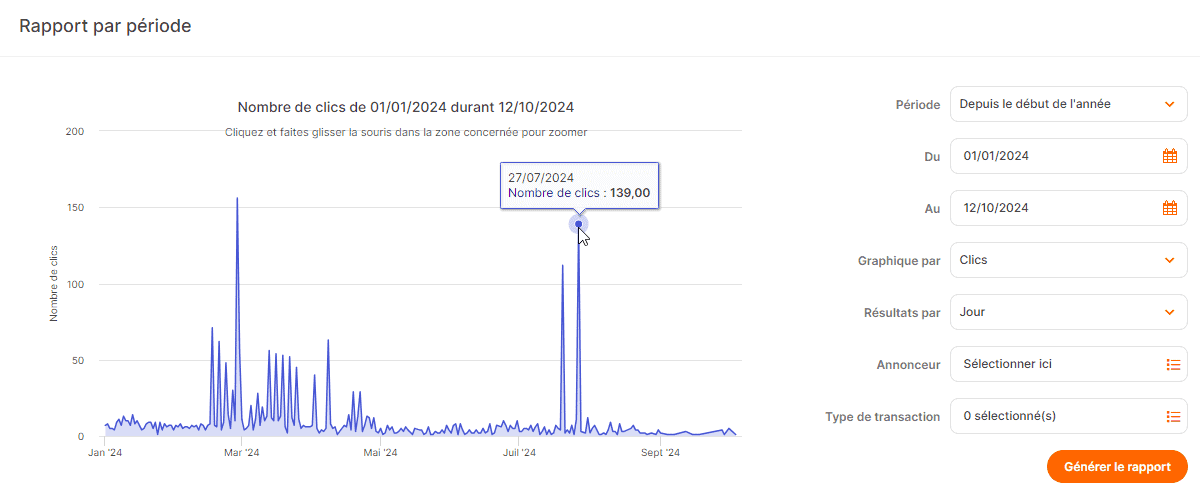Image resolution: width=1200 pixels, height=486 pixels.
Task: Expand the Résultats par dropdown chevron
Action: point(1169,312)
